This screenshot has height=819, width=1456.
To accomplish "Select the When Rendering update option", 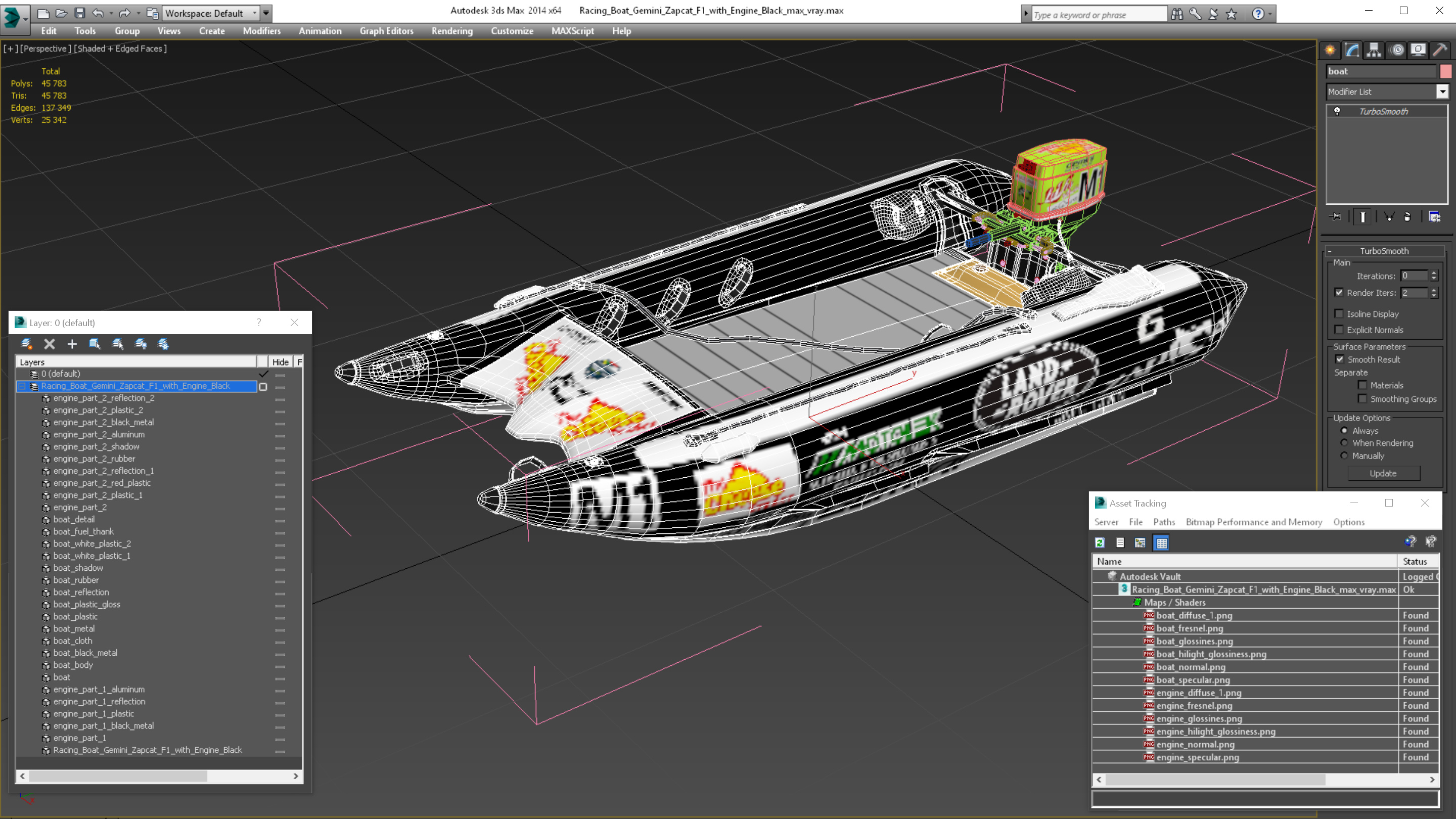I will 1345,443.
